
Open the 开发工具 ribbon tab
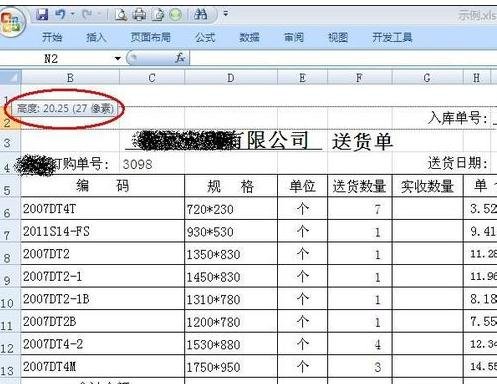(x=392, y=37)
